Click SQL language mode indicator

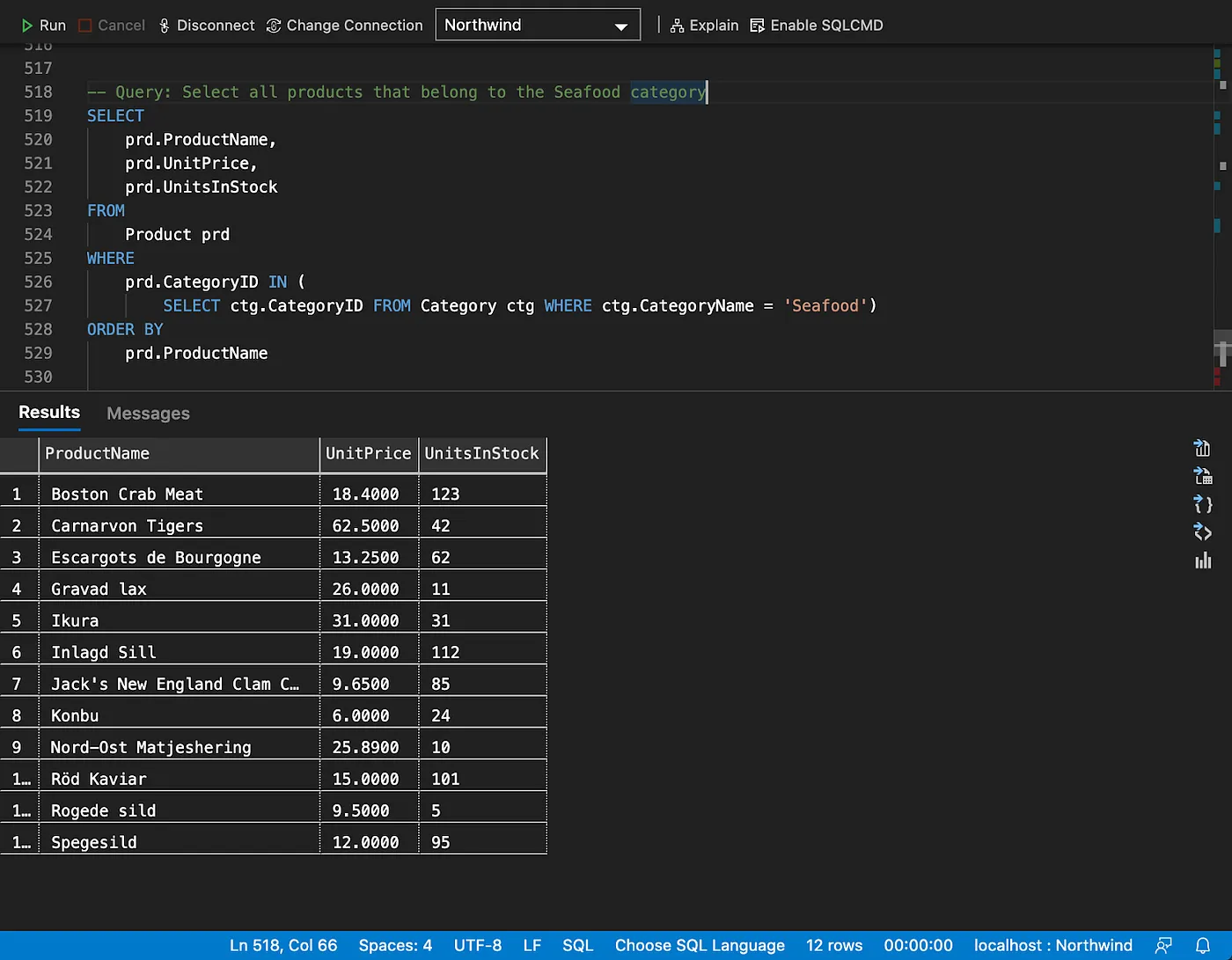(578, 945)
